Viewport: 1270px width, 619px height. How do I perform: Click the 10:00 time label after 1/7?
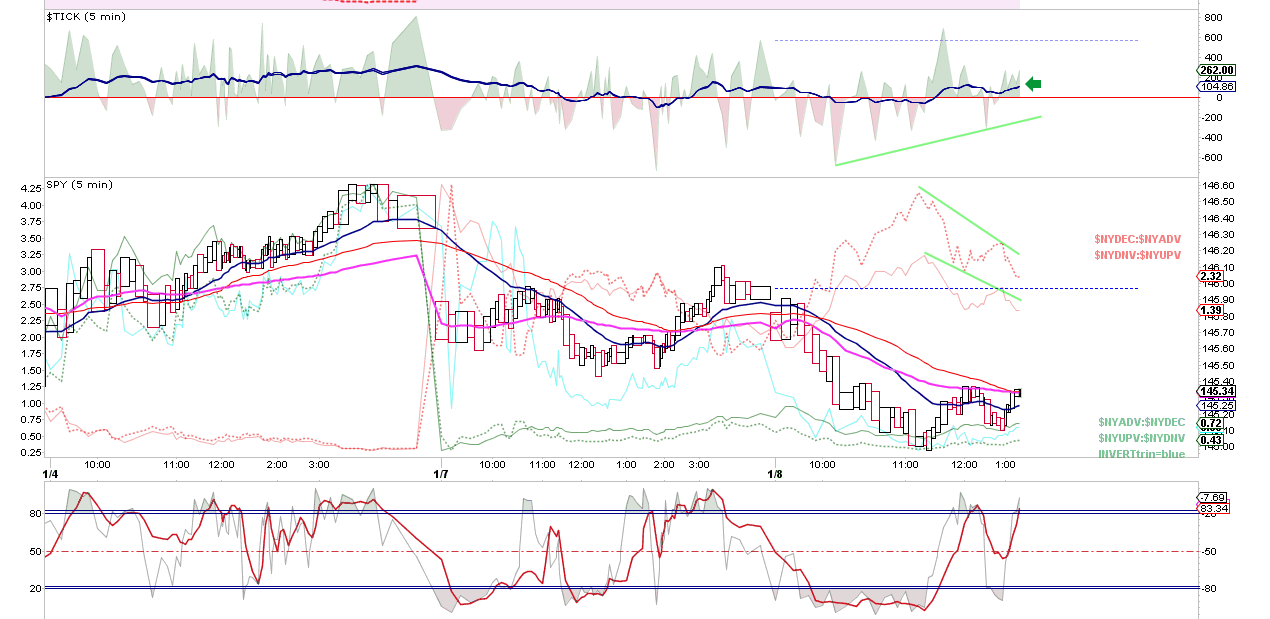coord(492,465)
